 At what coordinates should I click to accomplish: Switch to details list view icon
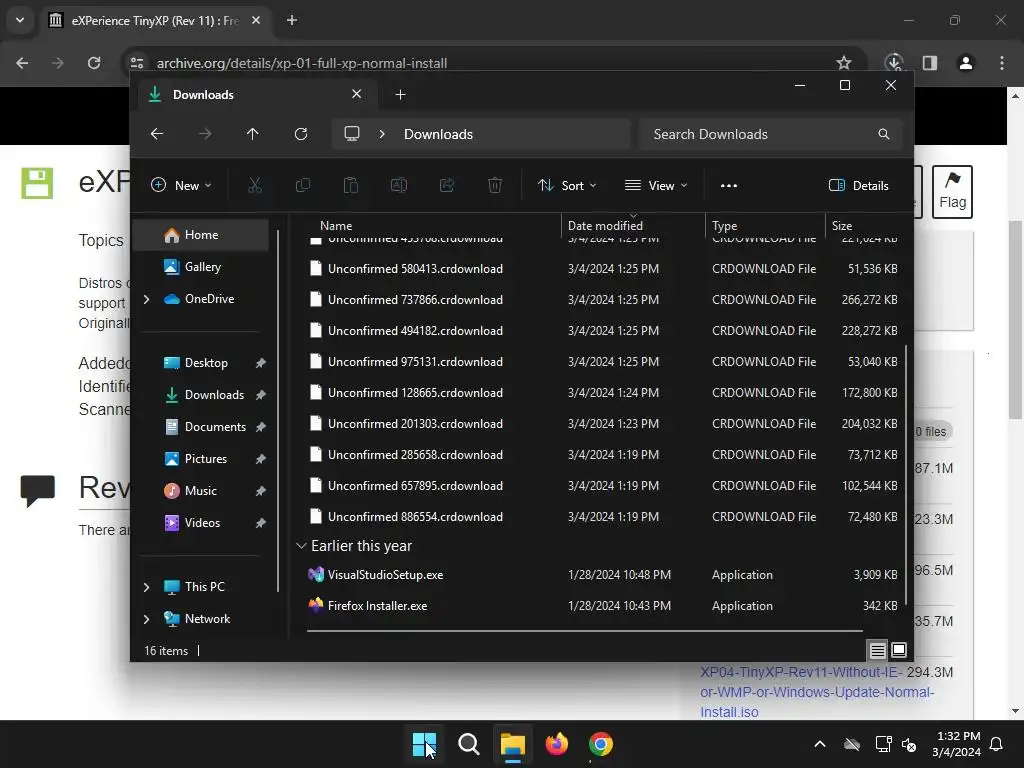pos(878,650)
